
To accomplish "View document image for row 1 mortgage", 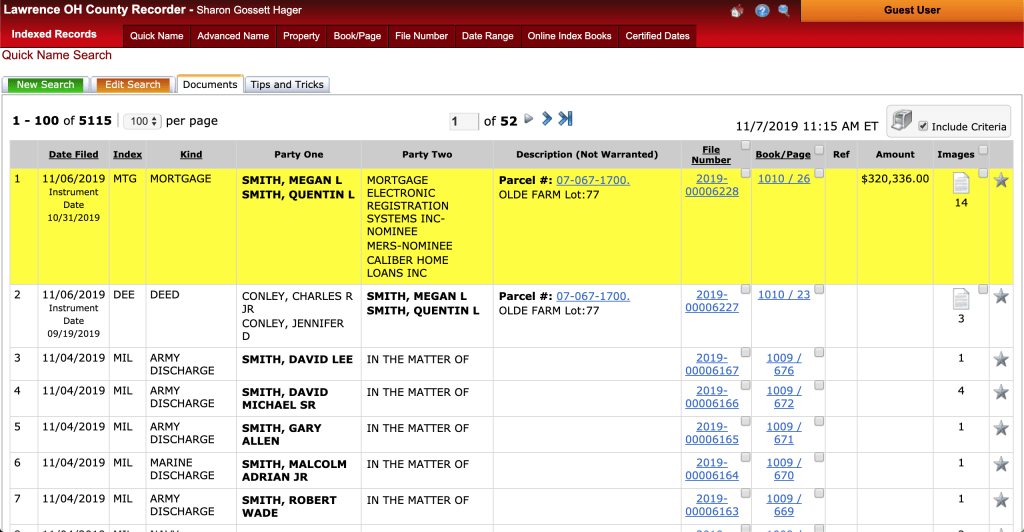I will 961,183.
